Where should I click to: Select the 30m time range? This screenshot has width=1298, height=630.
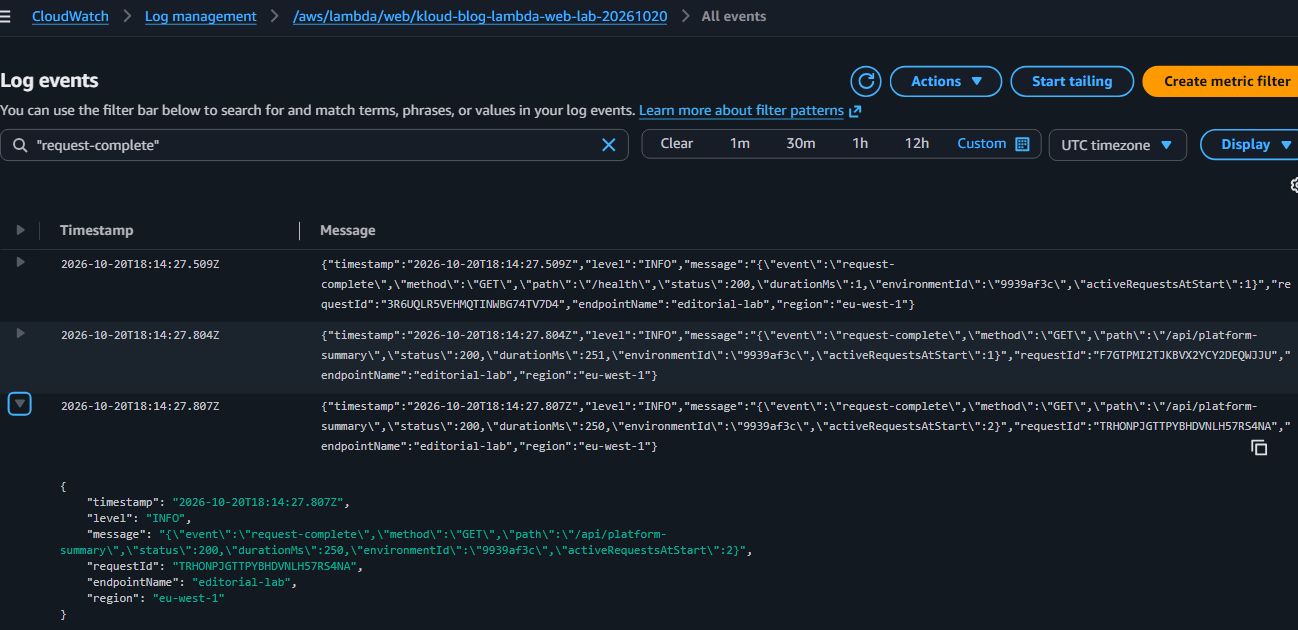click(801, 144)
